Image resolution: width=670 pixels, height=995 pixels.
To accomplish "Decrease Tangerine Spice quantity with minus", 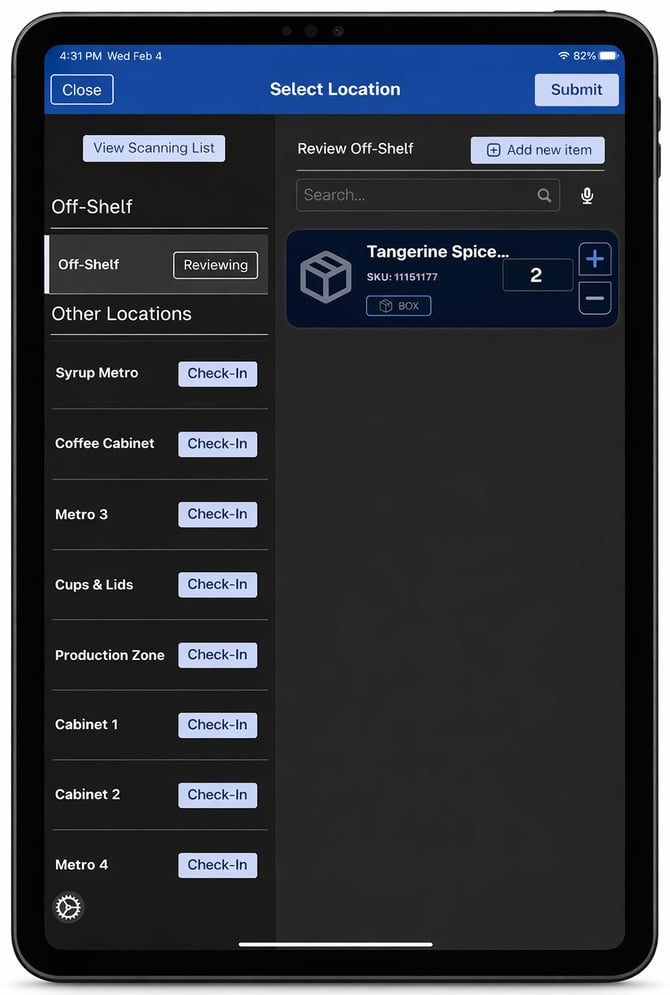I will (x=594, y=298).
